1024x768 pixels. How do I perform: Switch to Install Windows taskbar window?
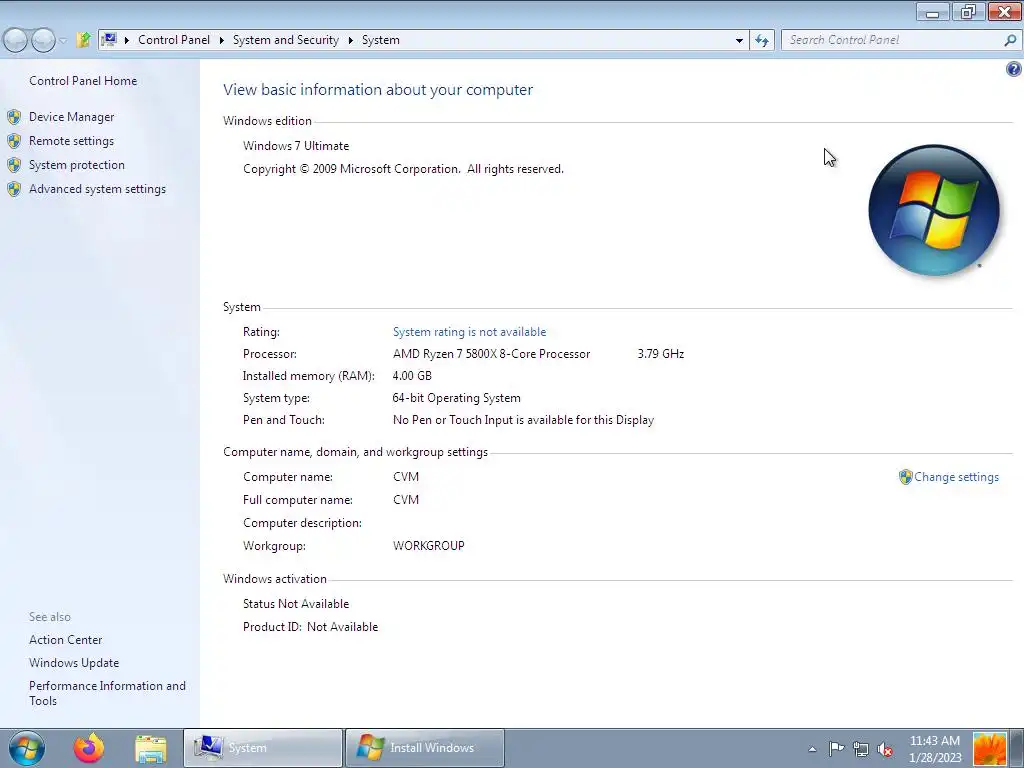[424, 748]
